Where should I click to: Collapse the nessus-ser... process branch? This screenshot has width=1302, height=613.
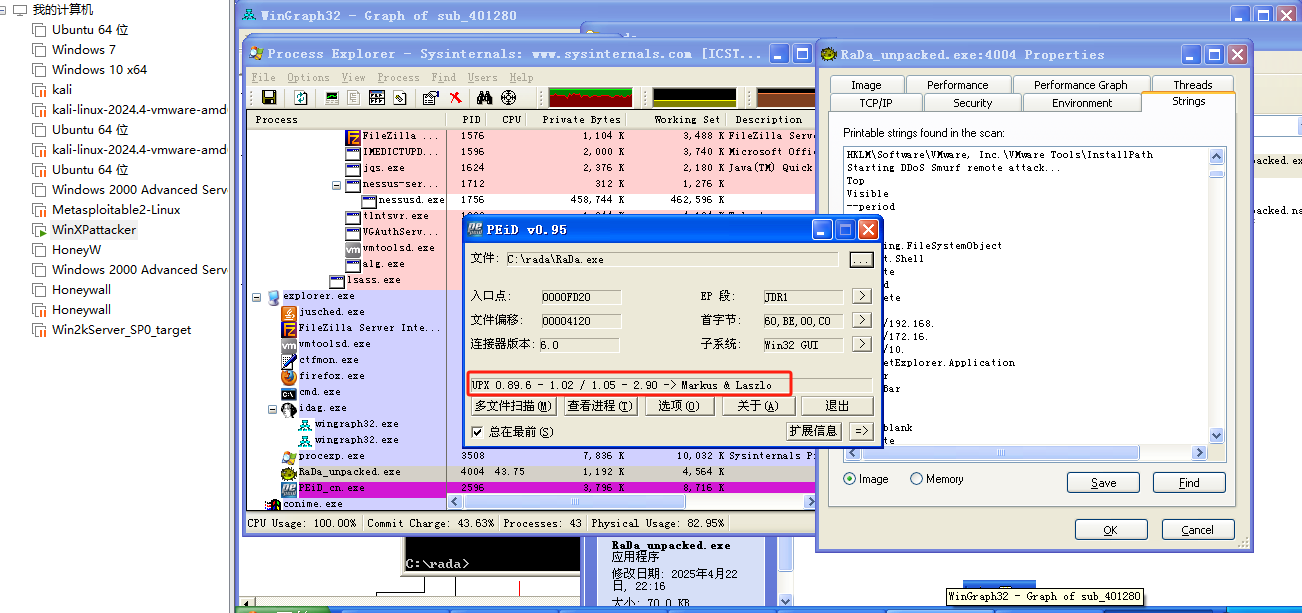point(338,184)
